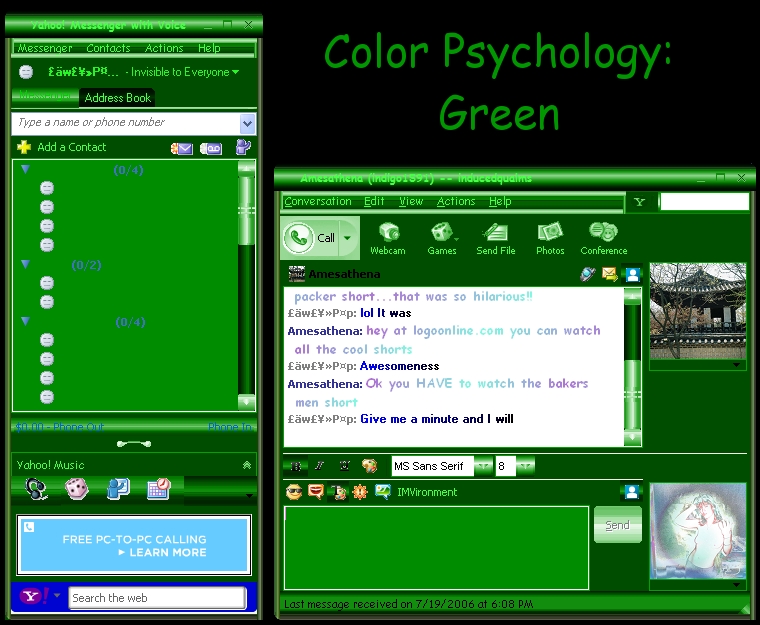Image resolution: width=760 pixels, height=625 pixels.
Task: Click the Yahoo! logo search button
Action: click(34, 596)
